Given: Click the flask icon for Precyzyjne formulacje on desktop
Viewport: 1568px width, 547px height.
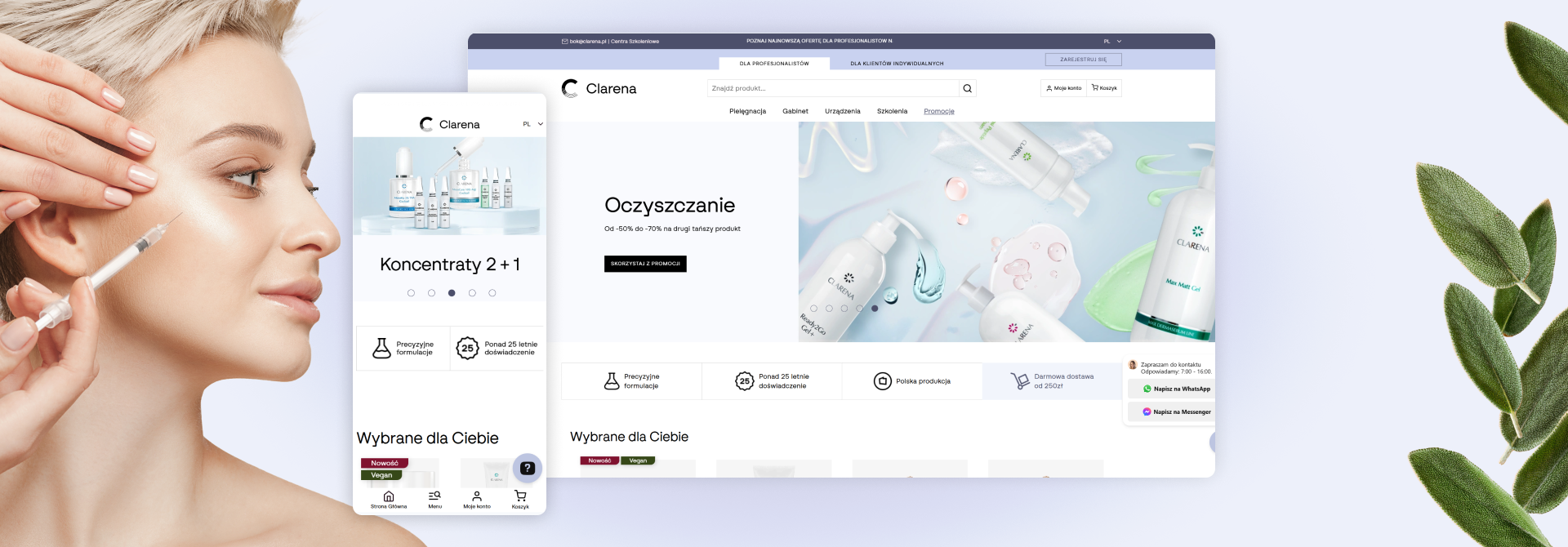Looking at the screenshot, I should pyautogui.click(x=612, y=381).
